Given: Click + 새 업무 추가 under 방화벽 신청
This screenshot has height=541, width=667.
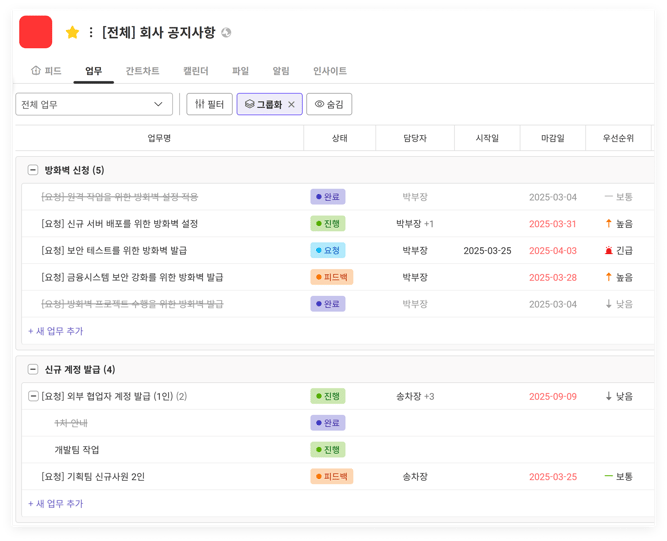Looking at the screenshot, I should click(56, 331).
